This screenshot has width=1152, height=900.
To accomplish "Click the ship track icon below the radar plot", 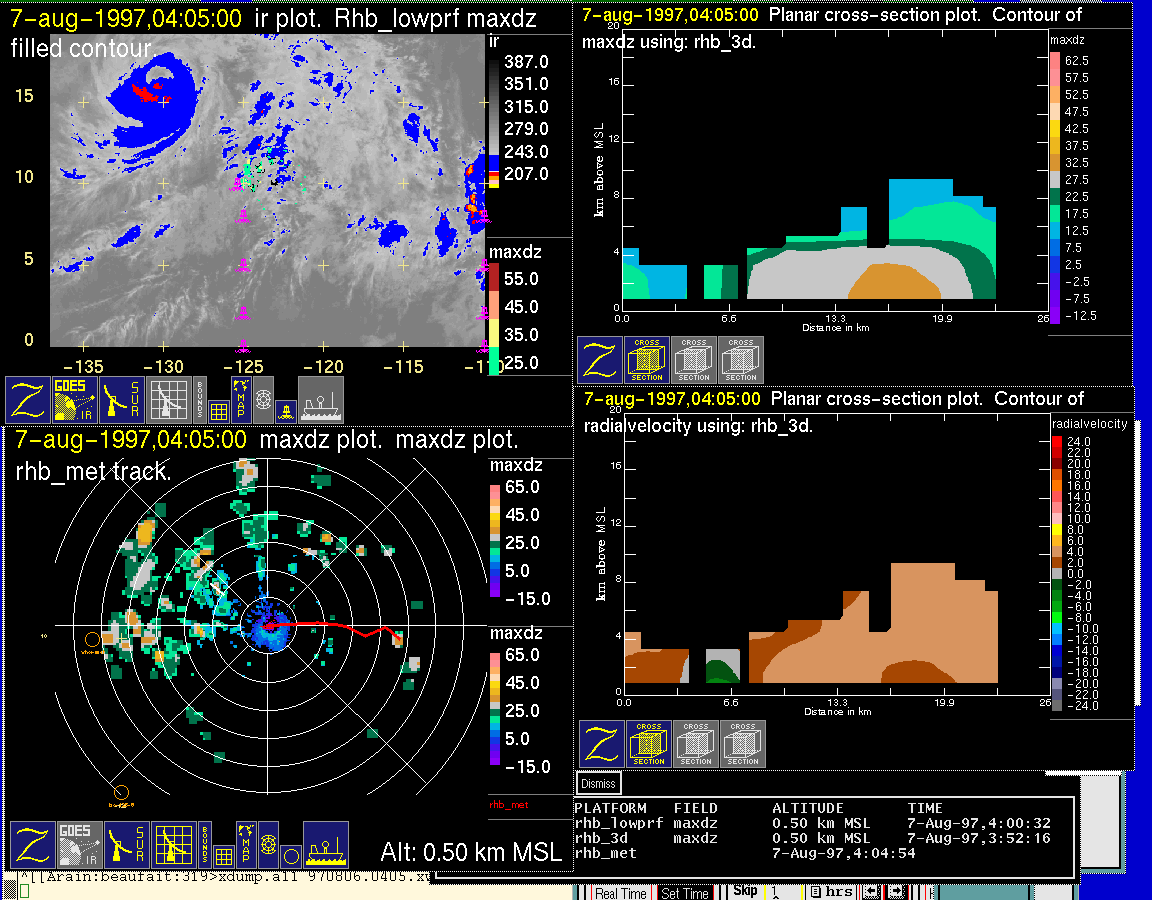I will click(x=325, y=845).
